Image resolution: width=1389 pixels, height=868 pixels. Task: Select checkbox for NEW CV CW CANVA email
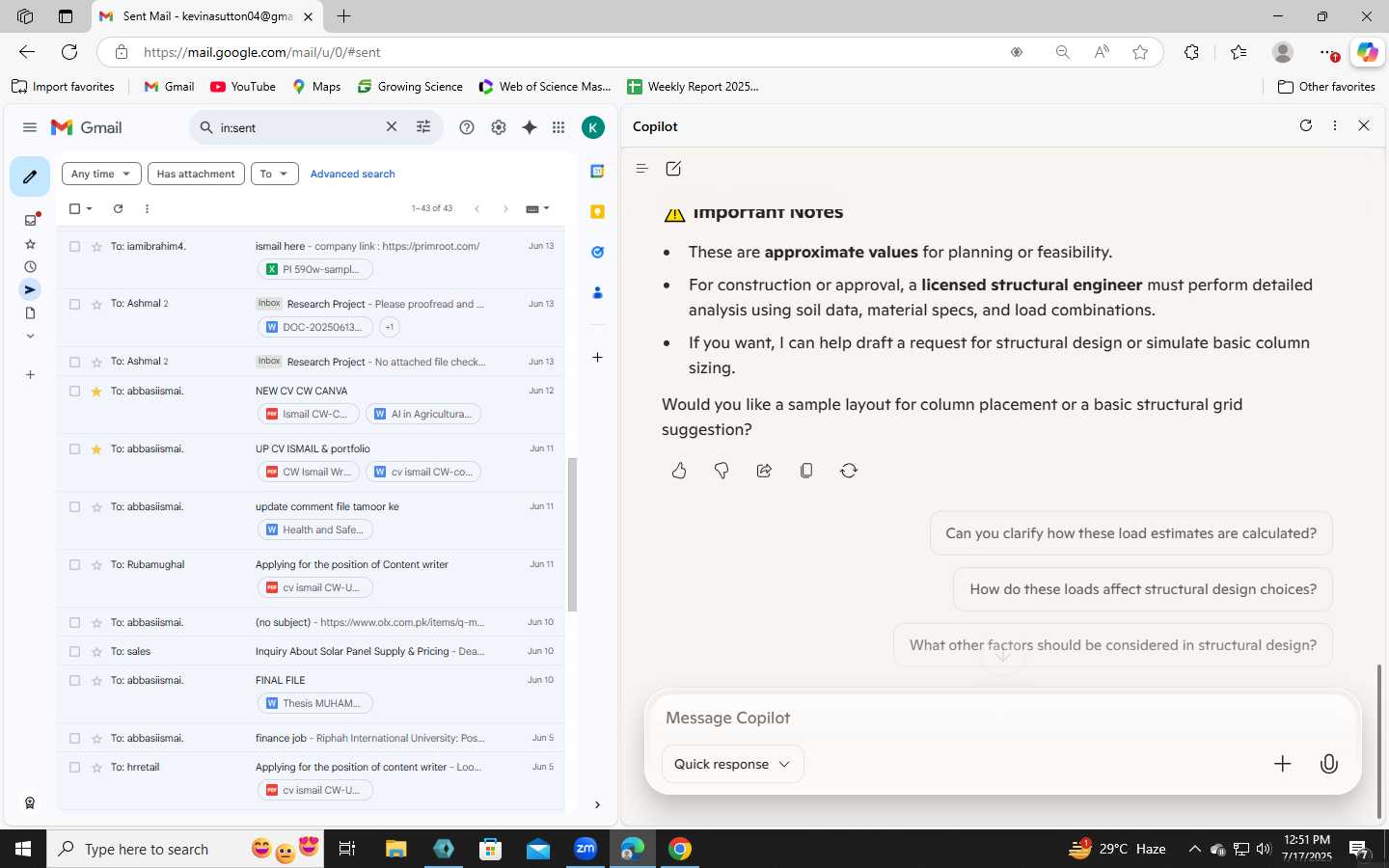pos(74,391)
